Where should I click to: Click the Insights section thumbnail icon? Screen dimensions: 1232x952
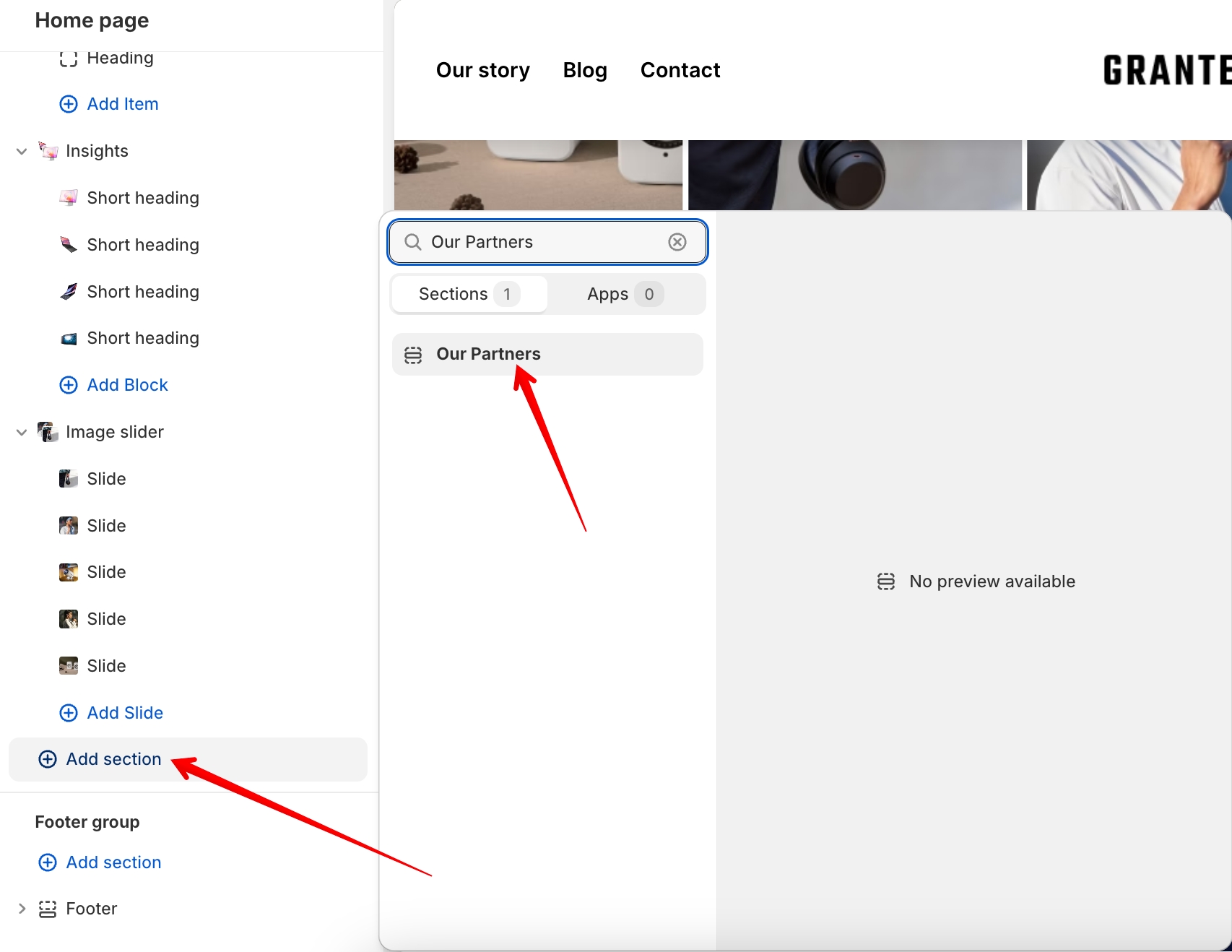coord(48,151)
